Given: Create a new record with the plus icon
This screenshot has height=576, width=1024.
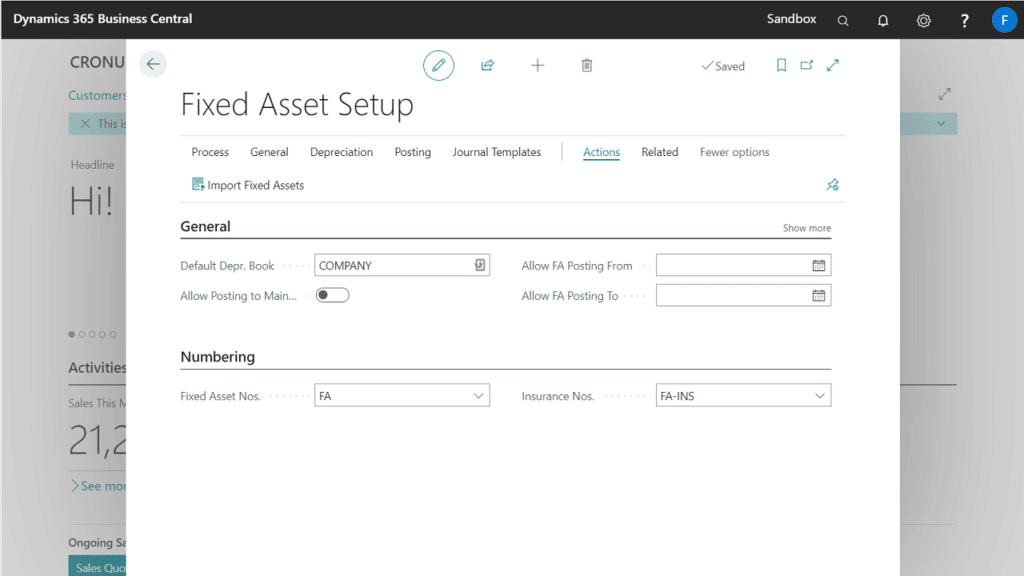Looking at the screenshot, I should (537, 65).
